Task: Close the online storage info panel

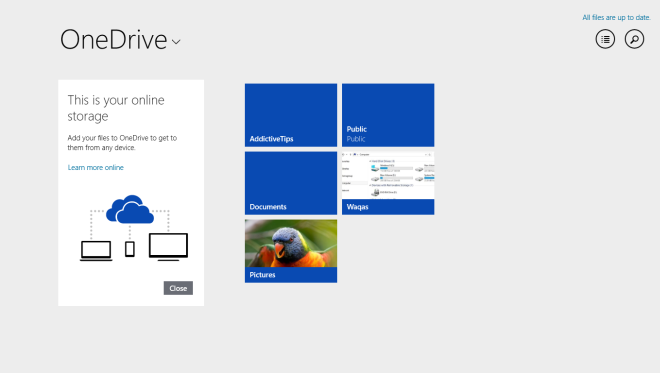Action: pyautogui.click(x=178, y=288)
